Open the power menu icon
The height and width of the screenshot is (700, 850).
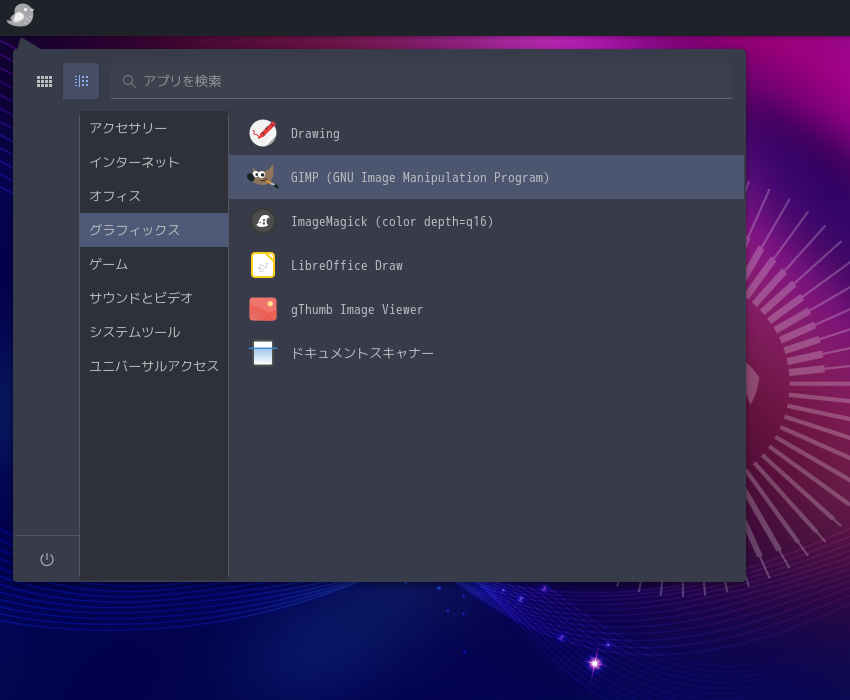pyautogui.click(x=47, y=559)
